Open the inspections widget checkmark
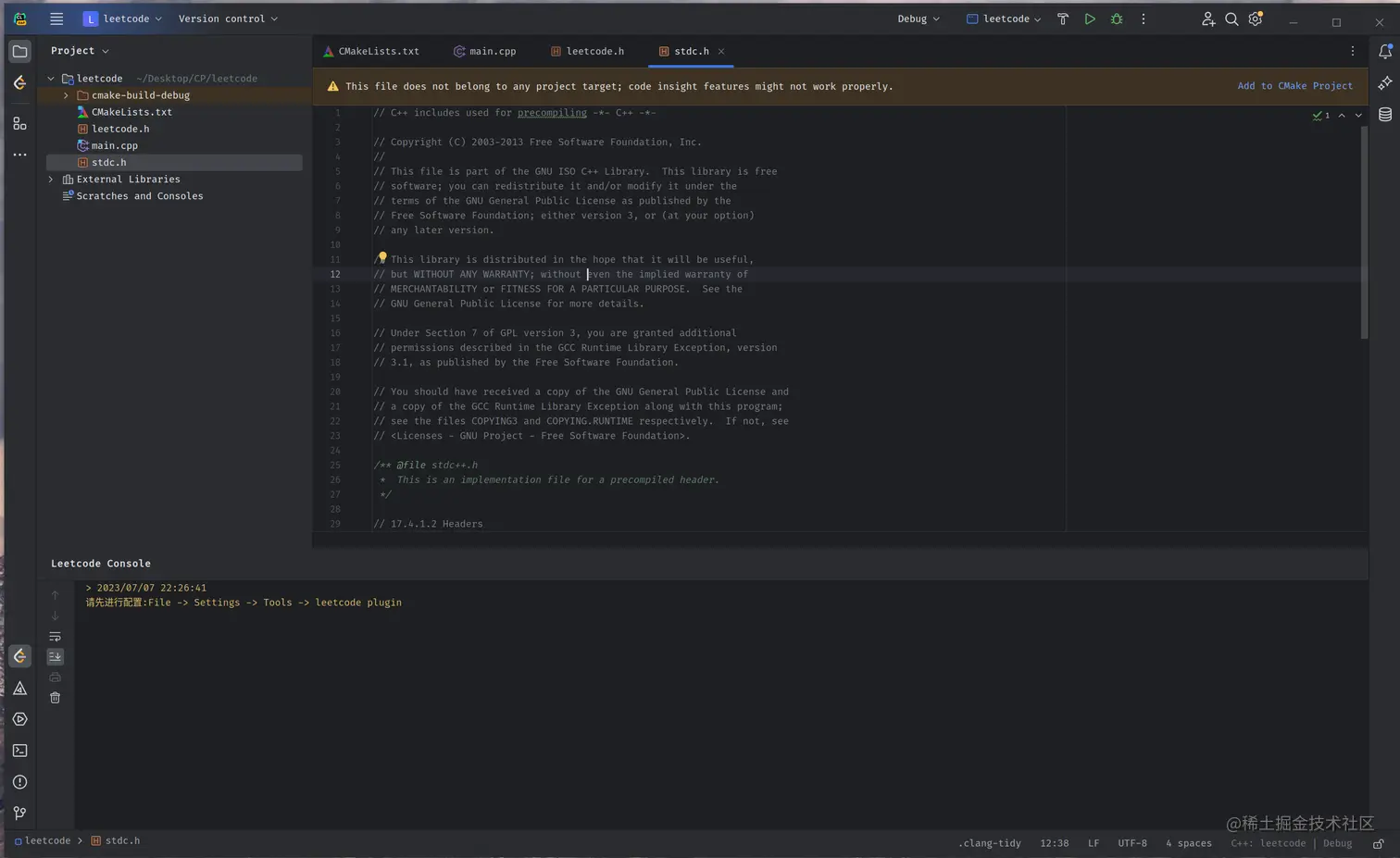This screenshot has width=1400, height=858. (x=1321, y=116)
